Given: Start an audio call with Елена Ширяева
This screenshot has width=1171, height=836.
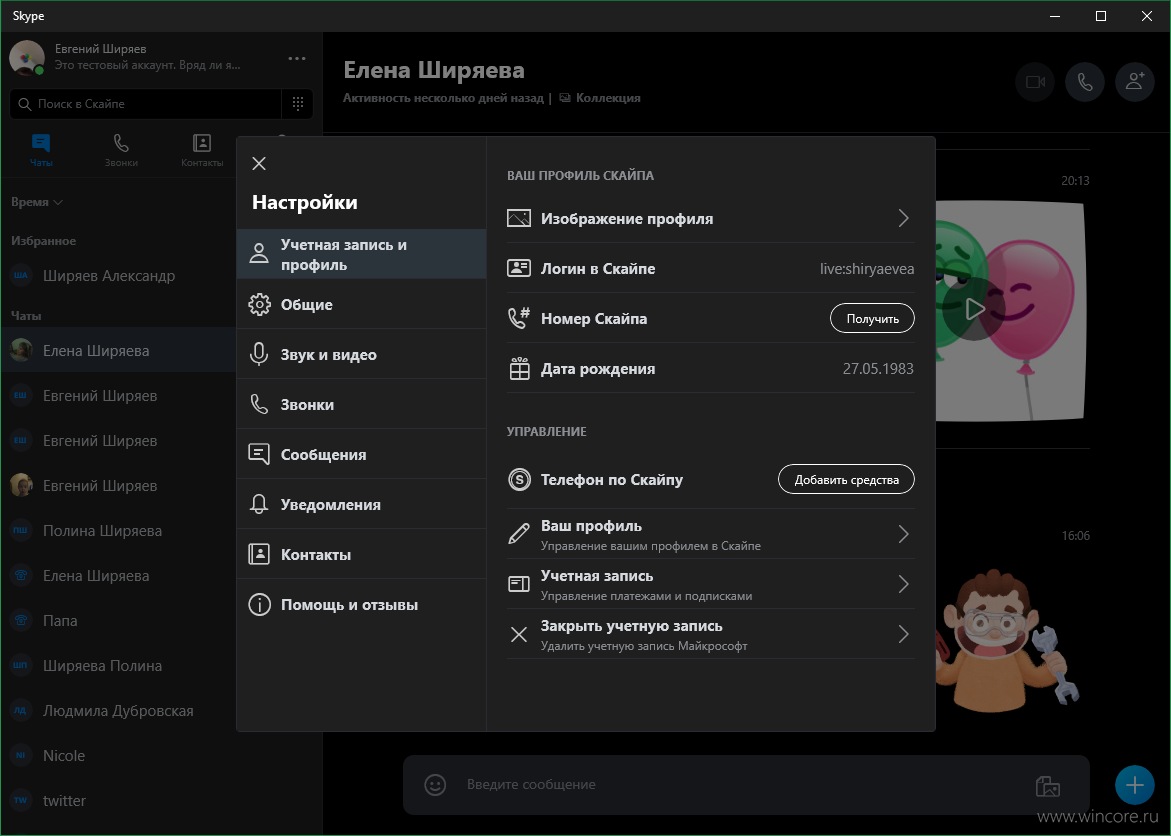Looking at the screenshot, I should click(1085, 81).
